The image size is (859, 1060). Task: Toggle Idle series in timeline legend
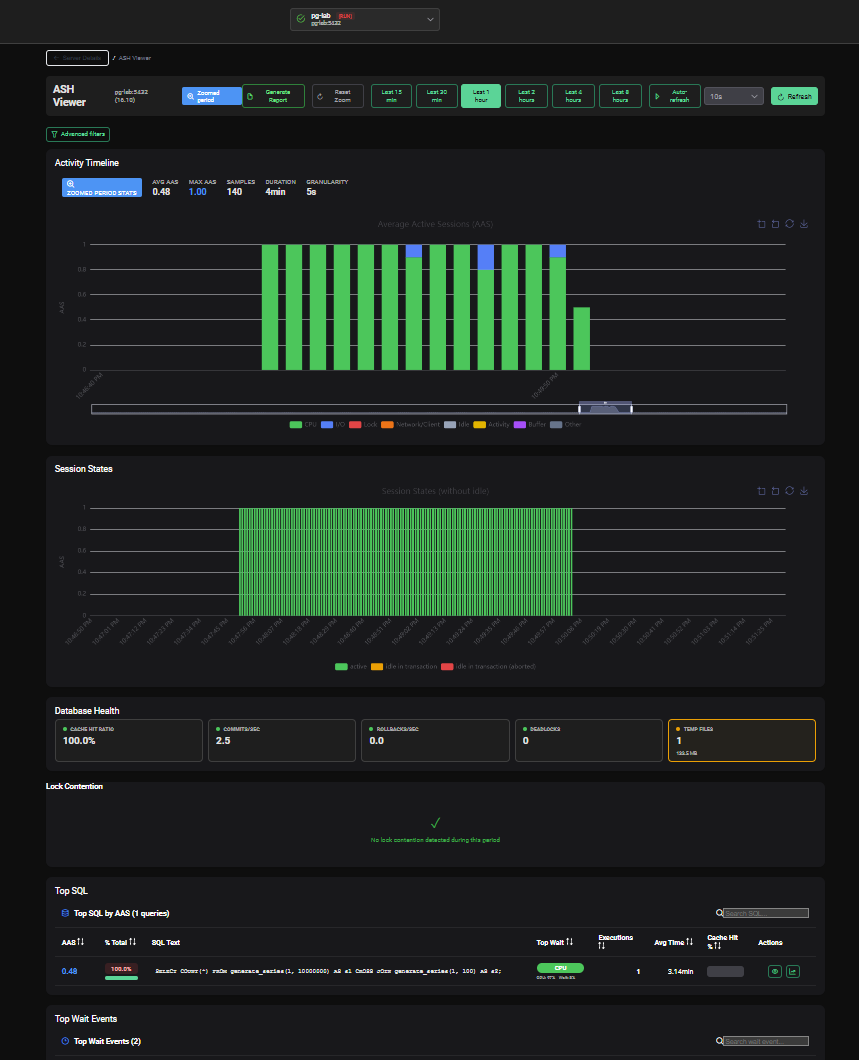point(456,425)
